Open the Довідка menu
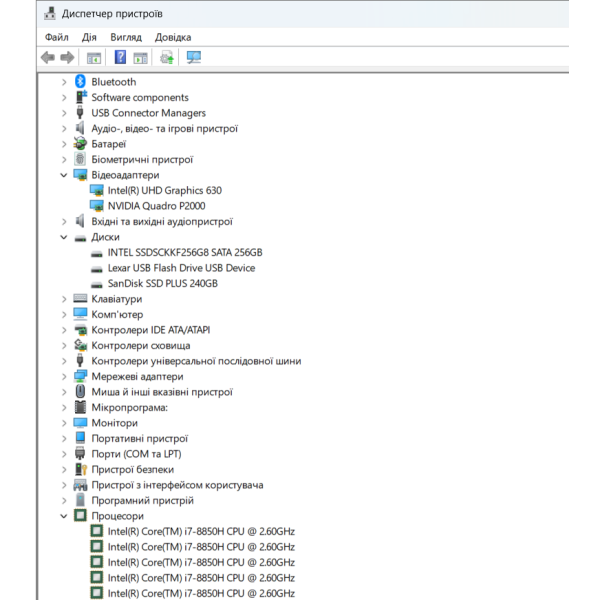 pyautogui.click(x=173, y=37)
